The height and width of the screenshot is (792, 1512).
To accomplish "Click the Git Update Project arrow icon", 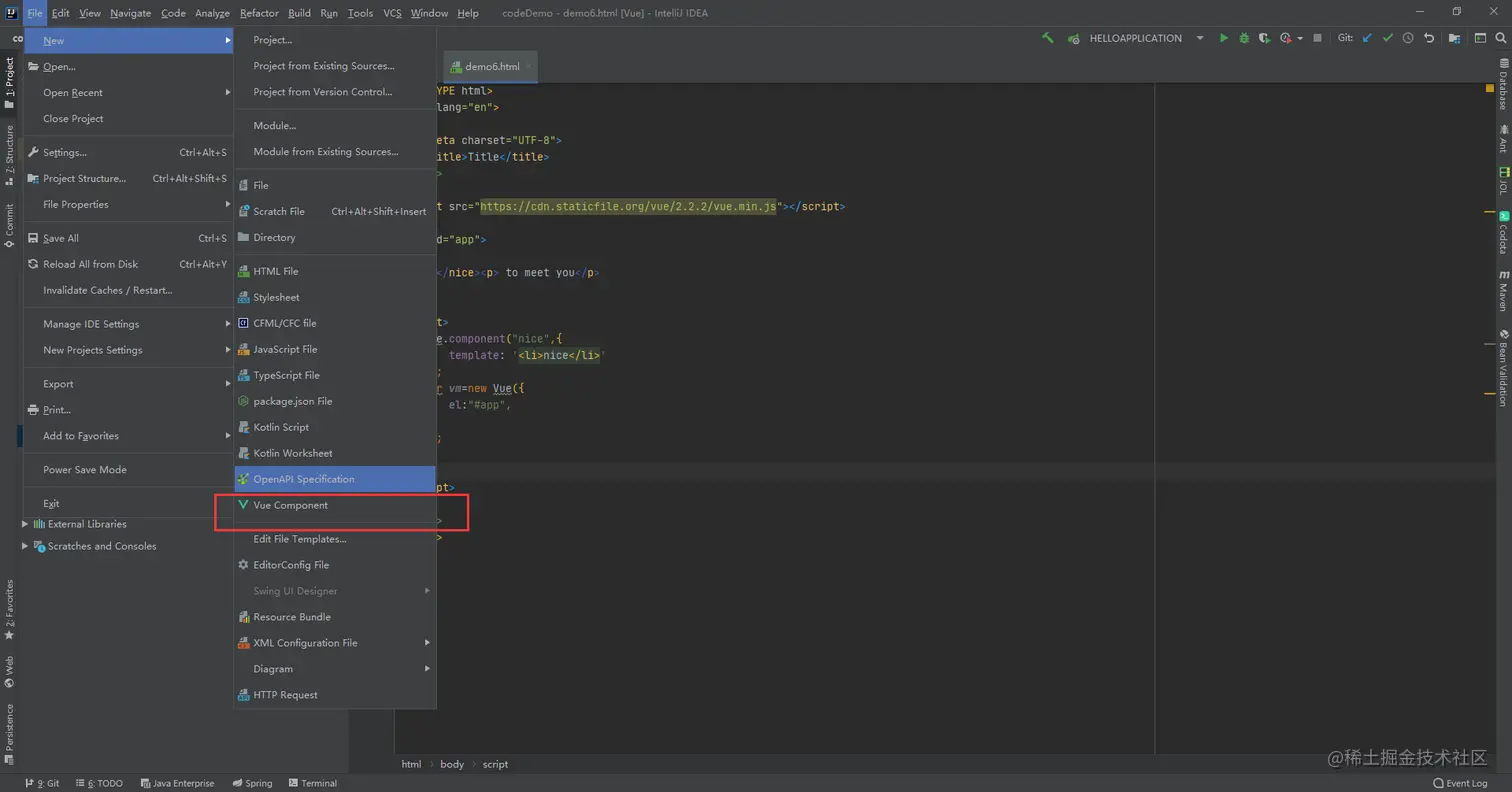I will 1367,38.
